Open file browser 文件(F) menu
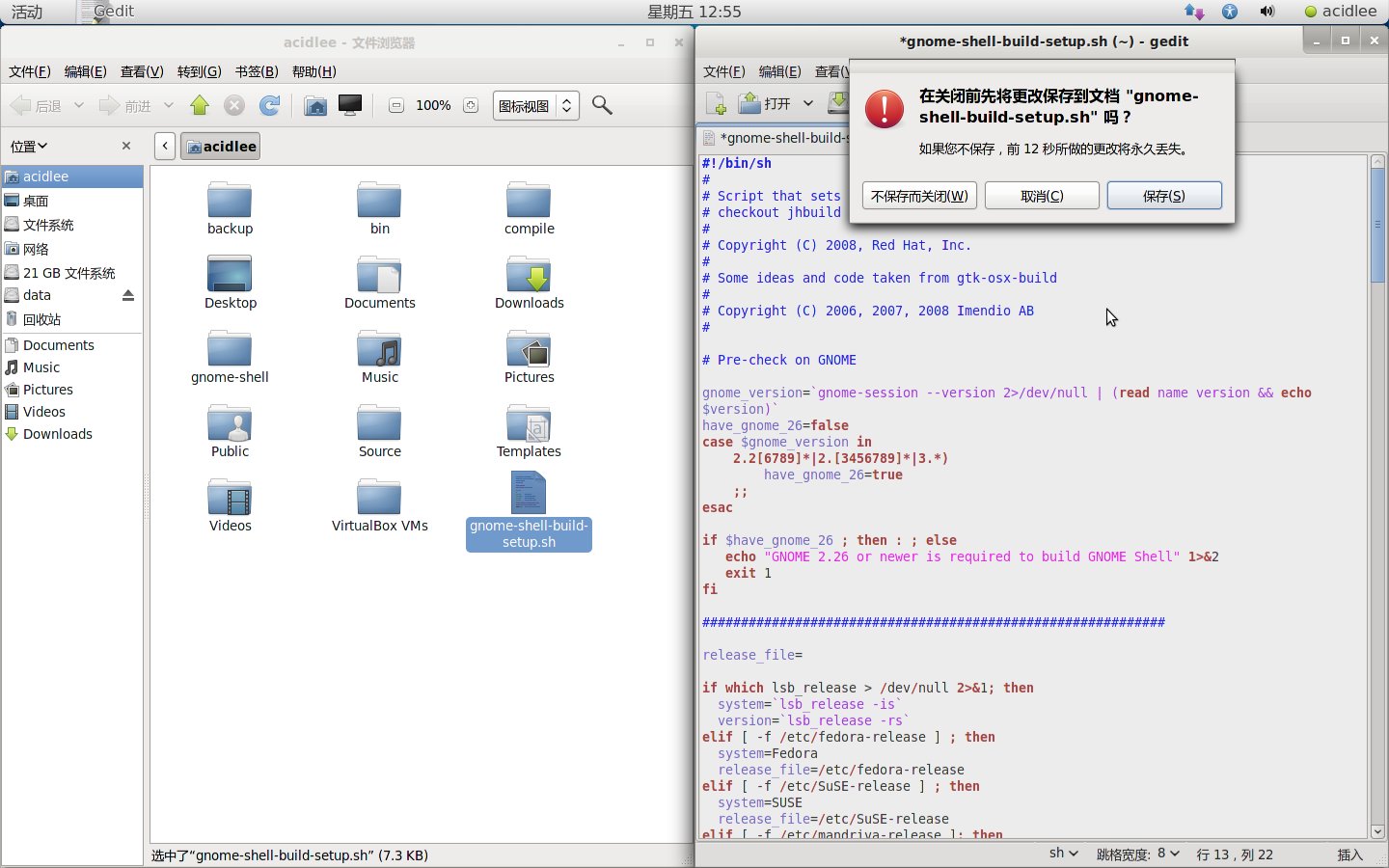Screen dimensions: 1389x868 pos(30,71)
